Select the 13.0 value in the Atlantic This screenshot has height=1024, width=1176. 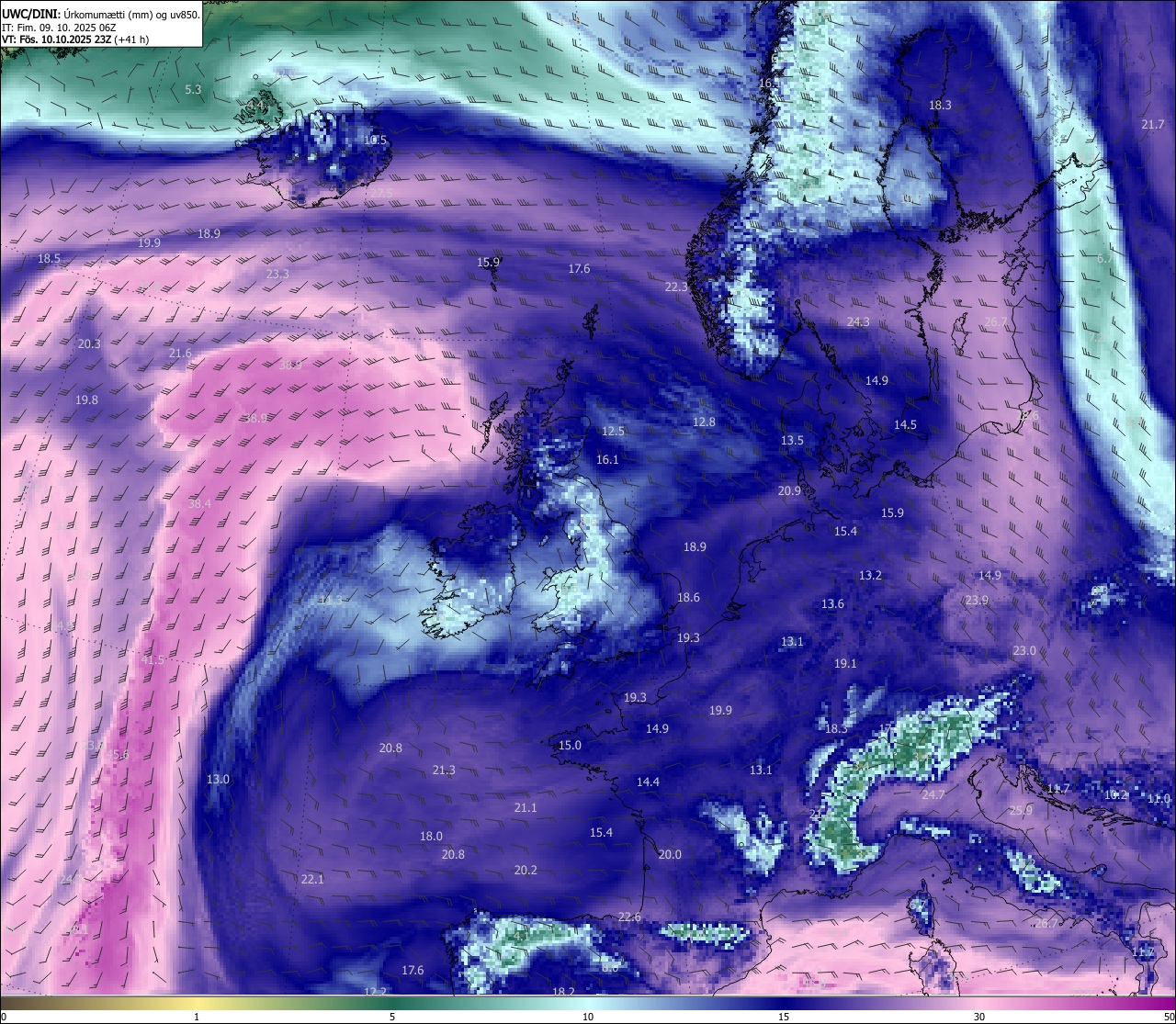(218, 779)
